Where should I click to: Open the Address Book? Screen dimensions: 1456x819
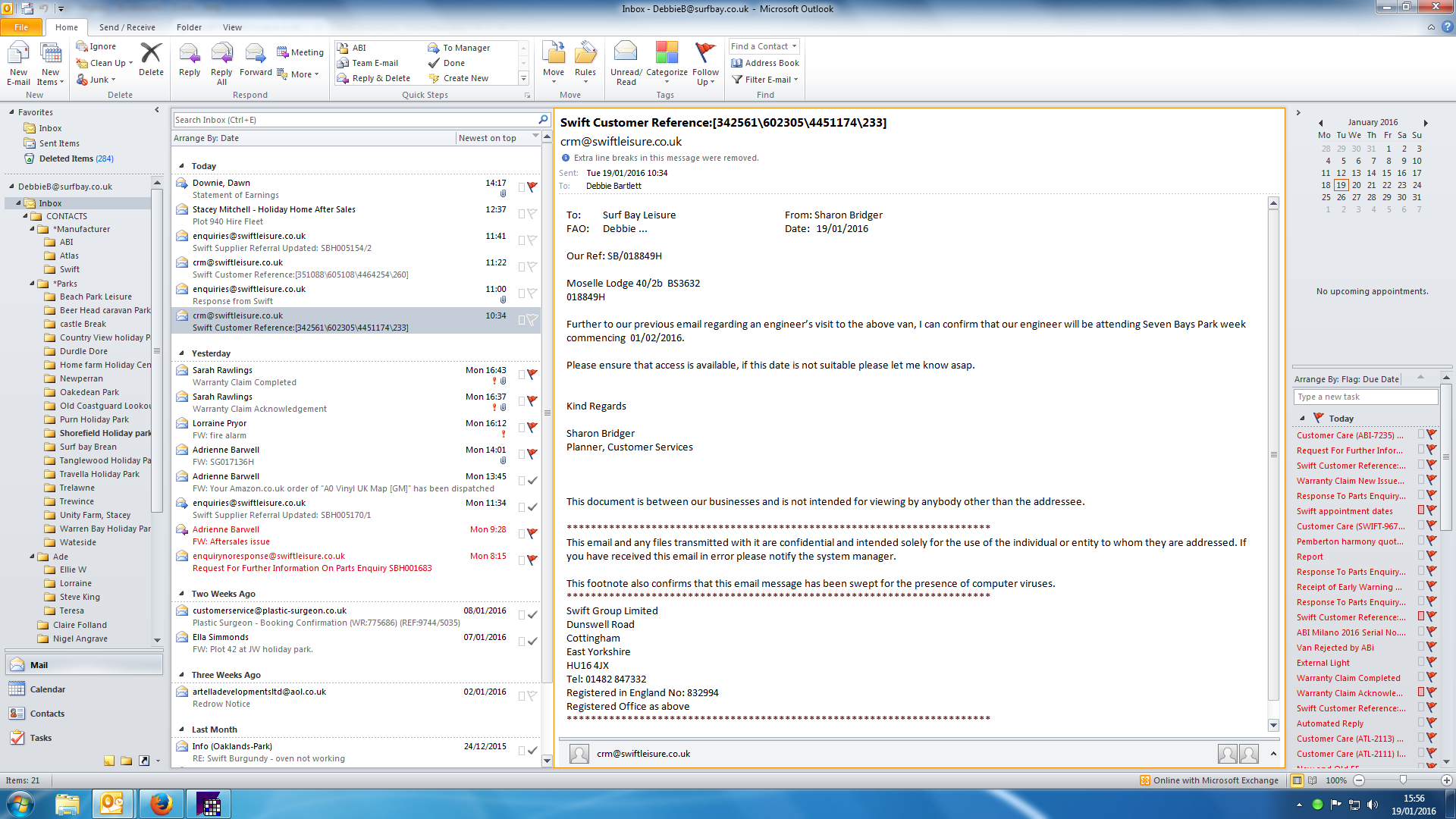click(765, 63)
